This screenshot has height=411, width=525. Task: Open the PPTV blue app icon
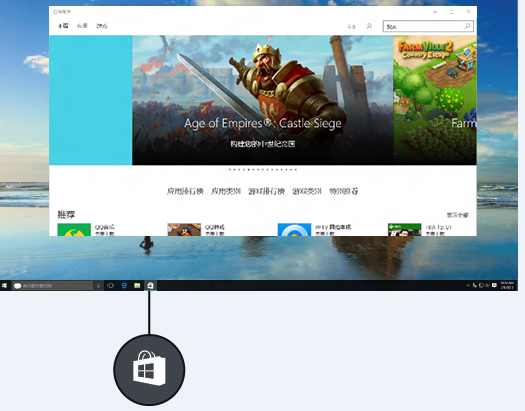pyautogui.click(x=294, y=230)
